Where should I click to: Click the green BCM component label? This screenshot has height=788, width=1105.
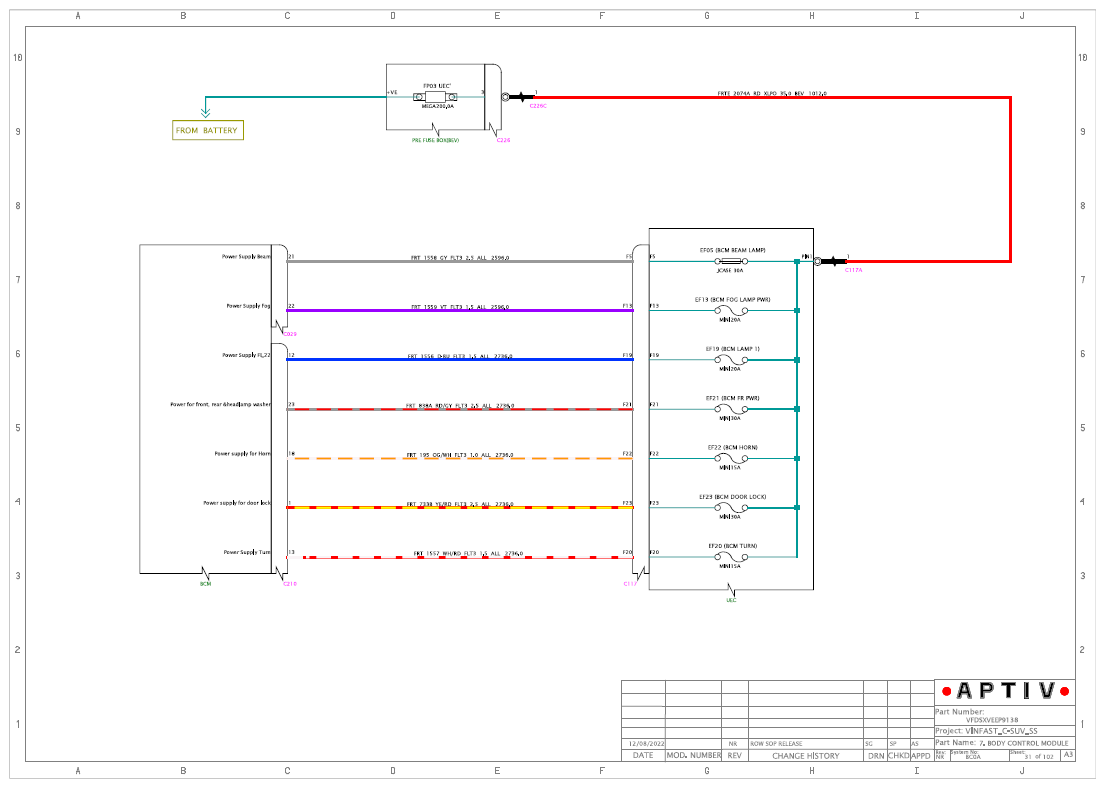(205, 584)
